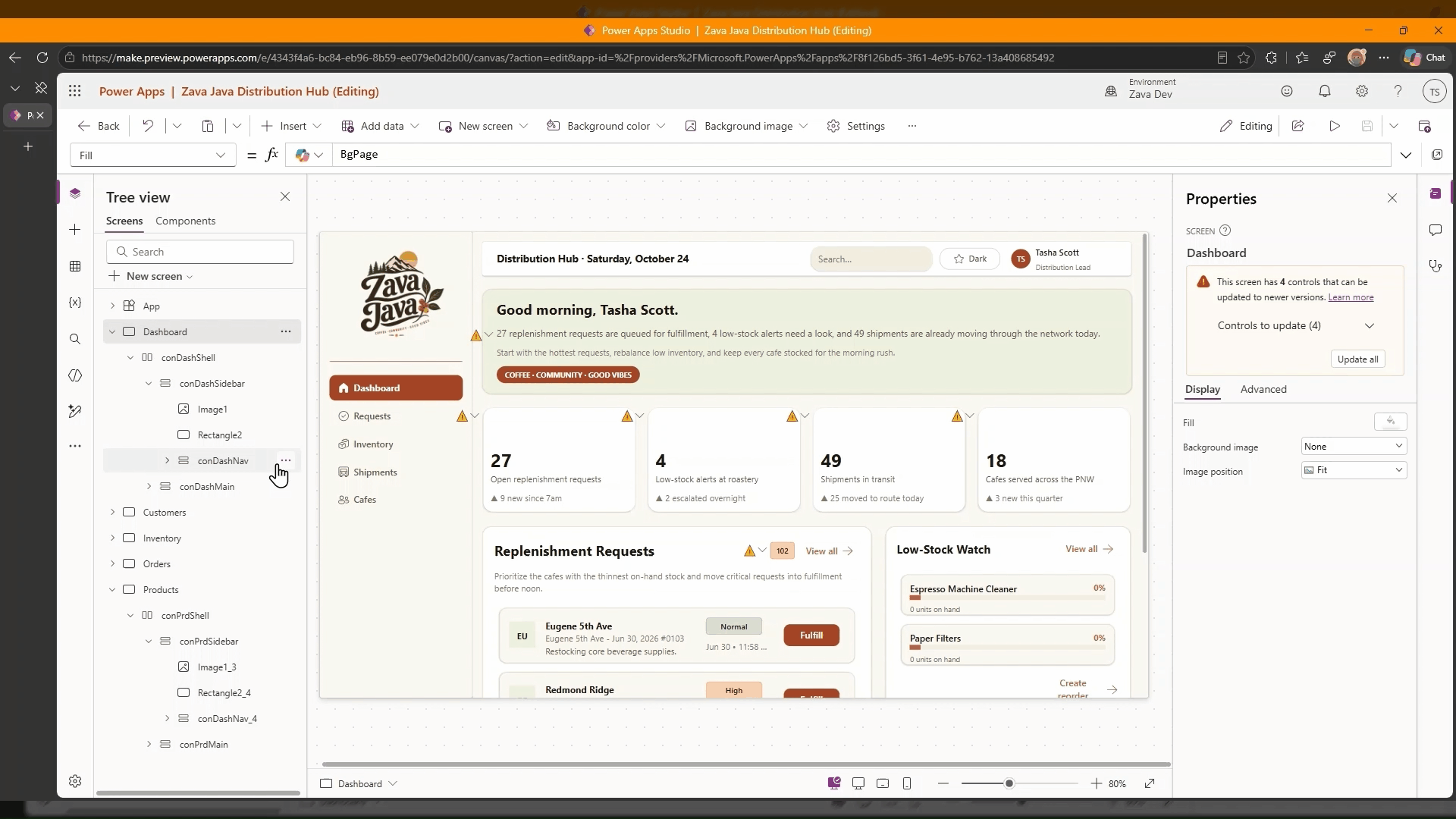Click the Paste clipboard icon

[x=207, y=126]
